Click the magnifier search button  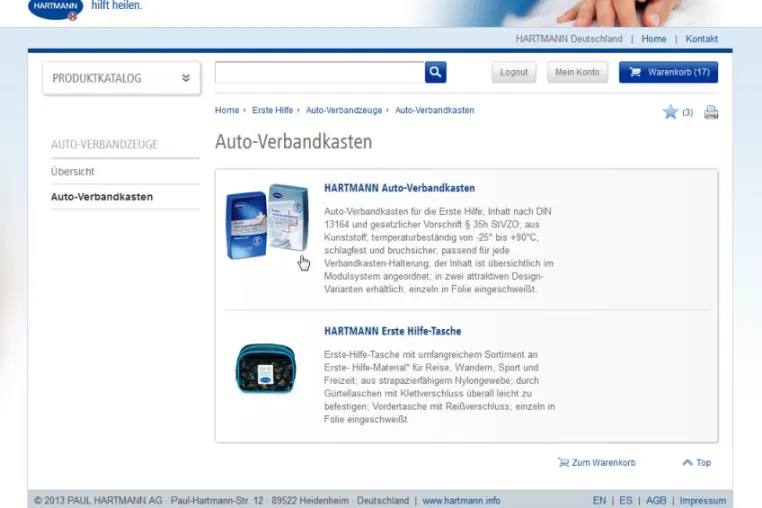pyautogui.click(x=435, y=72)
